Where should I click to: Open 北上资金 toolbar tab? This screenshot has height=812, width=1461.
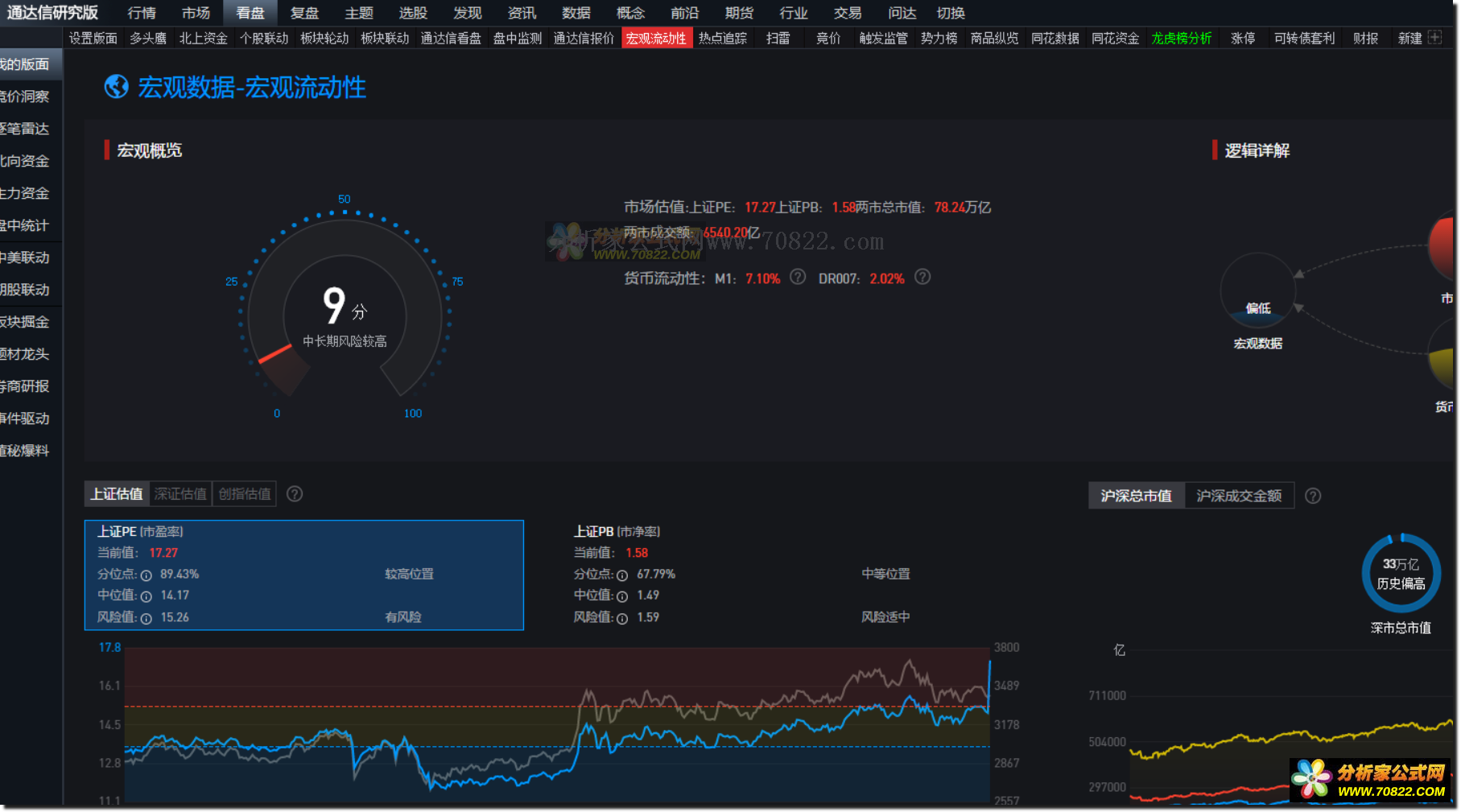coord(203,38)
